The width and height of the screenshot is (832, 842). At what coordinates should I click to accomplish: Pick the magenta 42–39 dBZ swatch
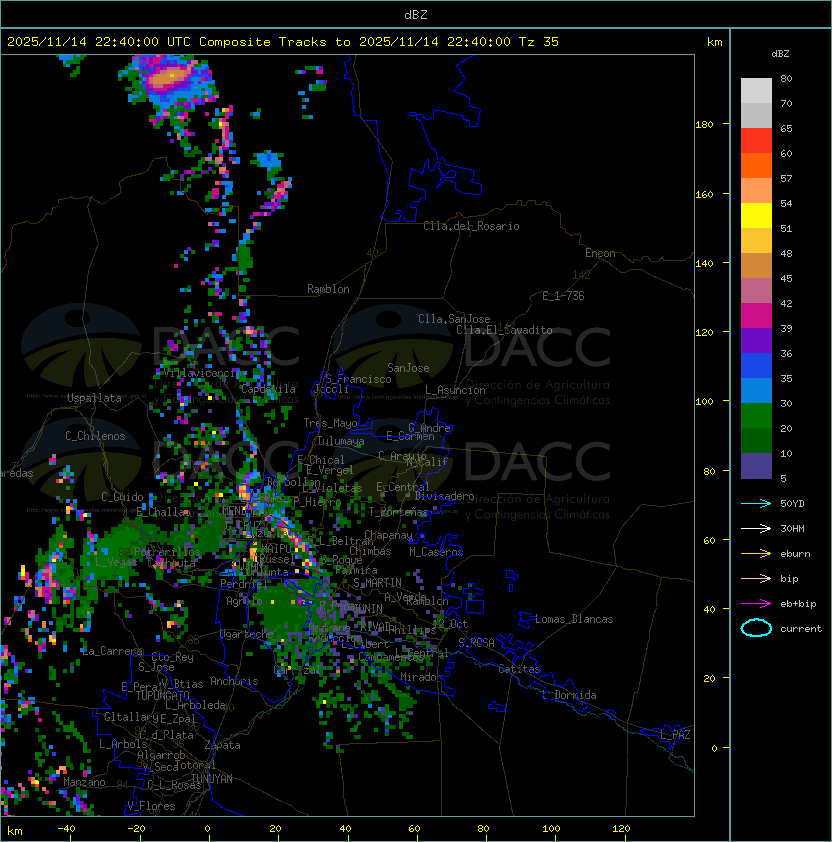click(756, 316)
